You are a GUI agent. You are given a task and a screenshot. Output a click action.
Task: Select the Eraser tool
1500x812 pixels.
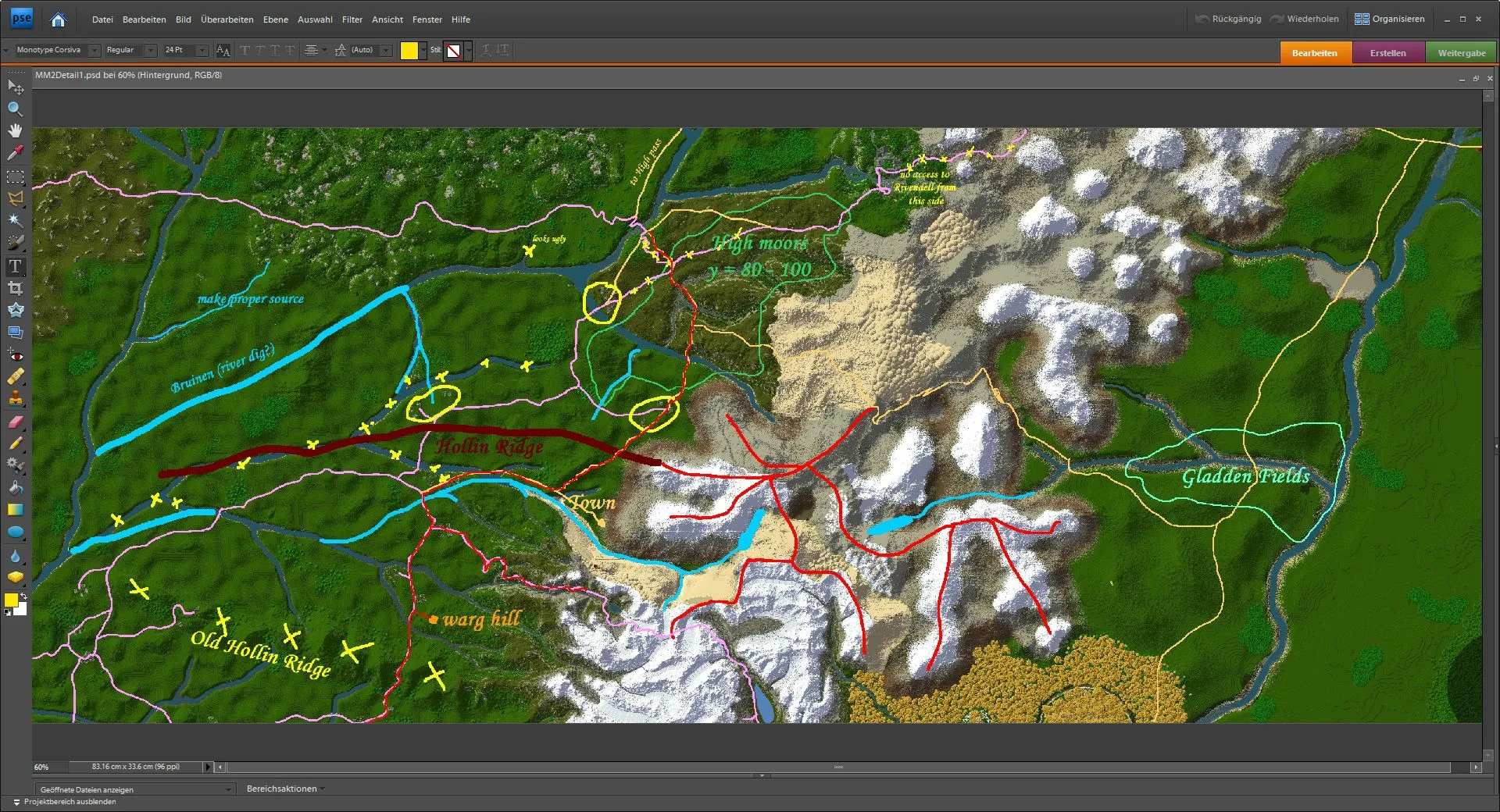[16, 422]
